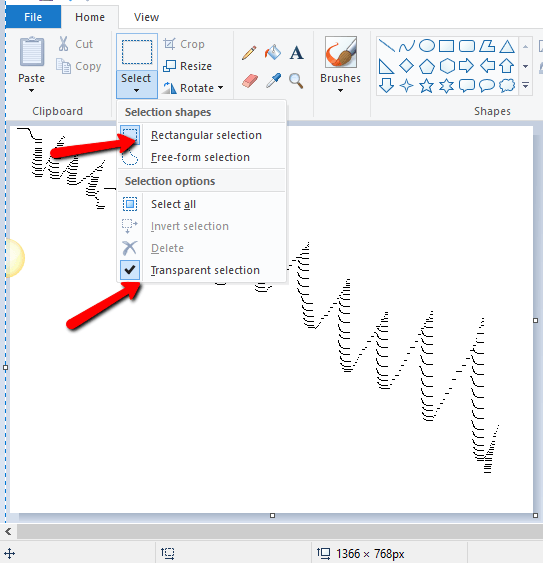
Task: Choose the Oval callout shape
Action: coord(487,86)
